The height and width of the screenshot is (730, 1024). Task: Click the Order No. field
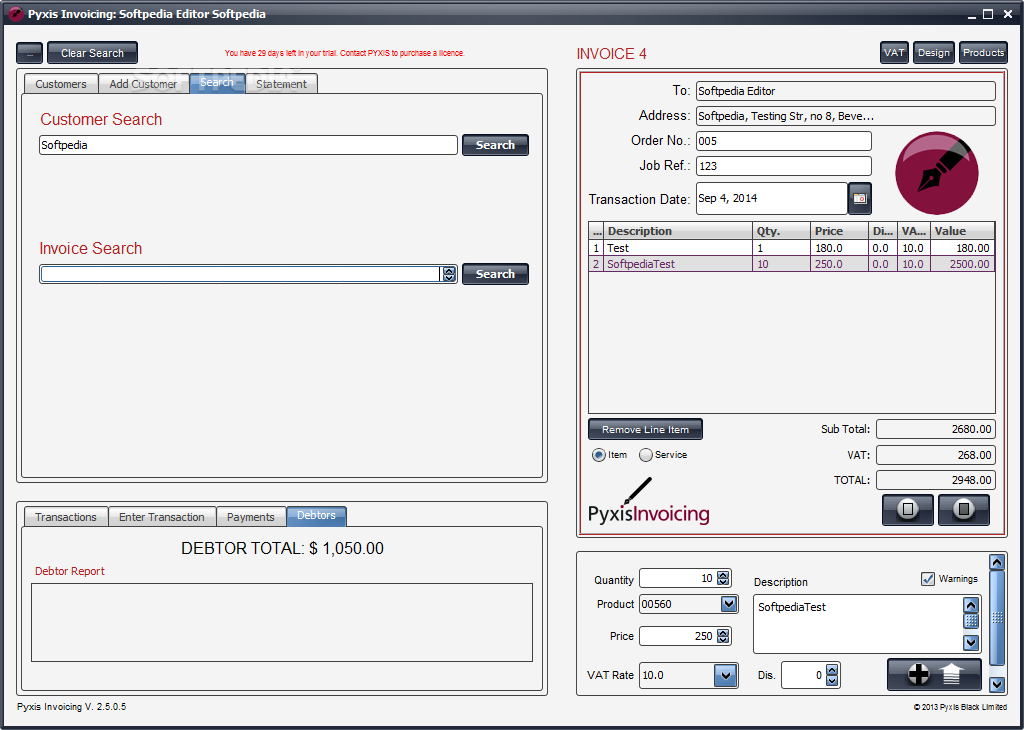(x=784, y=141)
